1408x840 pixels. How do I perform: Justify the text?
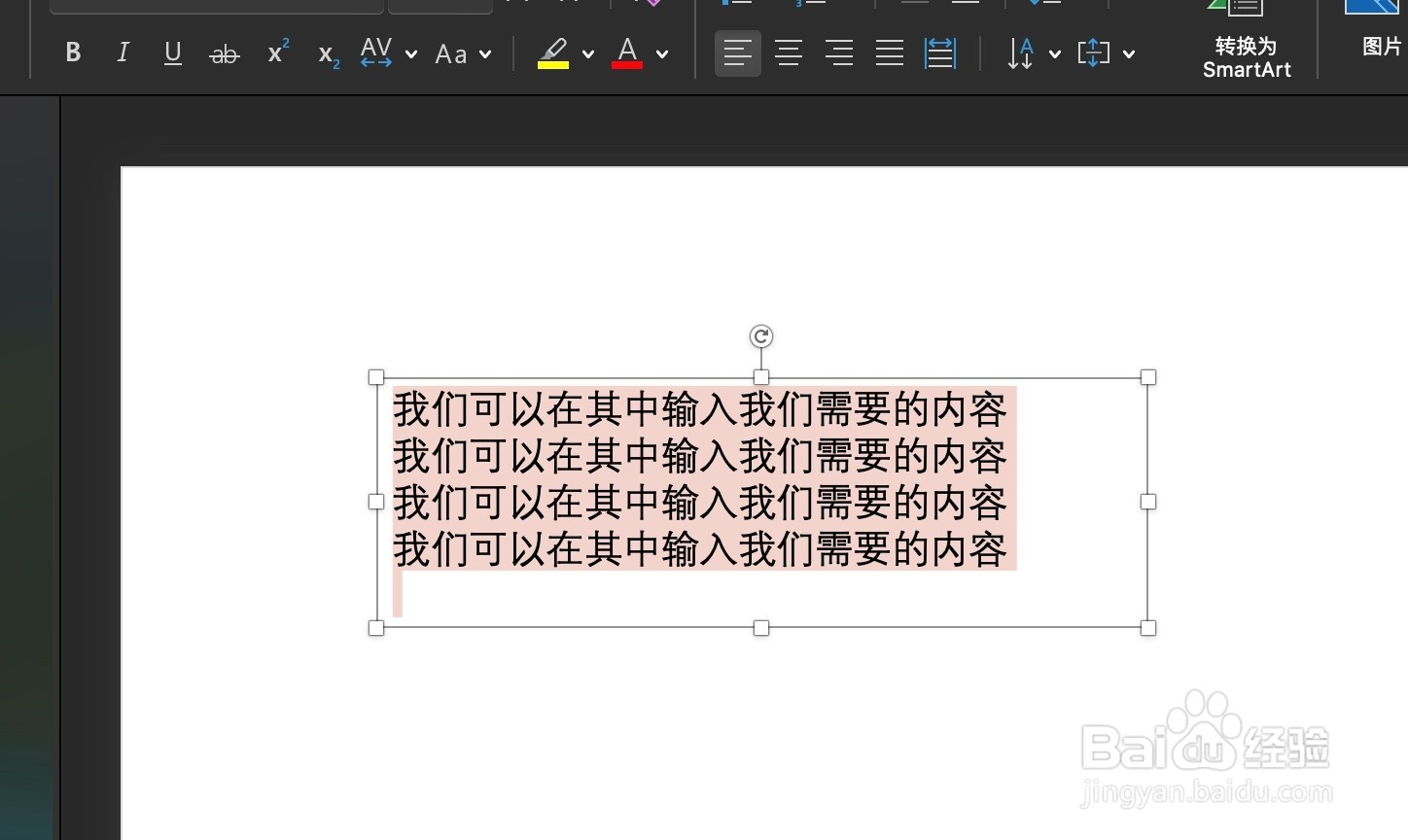[890, 52]
